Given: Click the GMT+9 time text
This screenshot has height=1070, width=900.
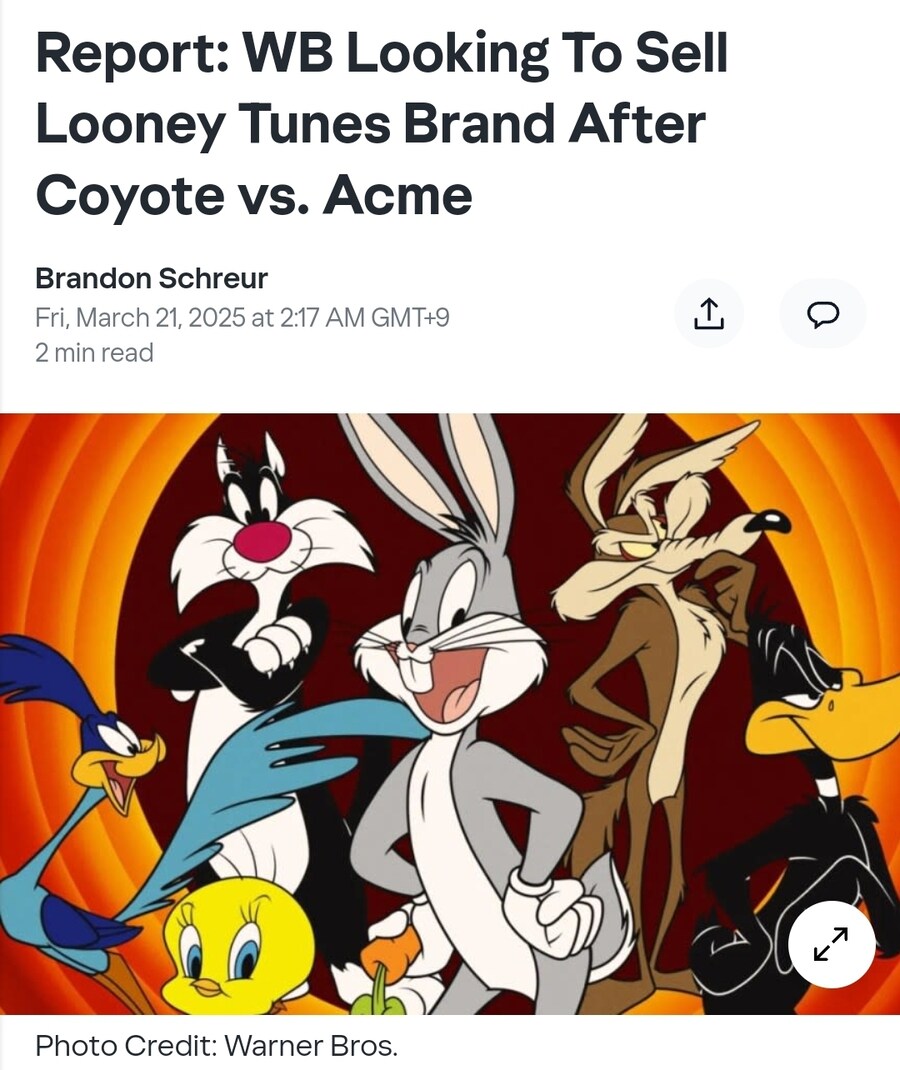Looking at the screenshot, I should pos(409,317).
